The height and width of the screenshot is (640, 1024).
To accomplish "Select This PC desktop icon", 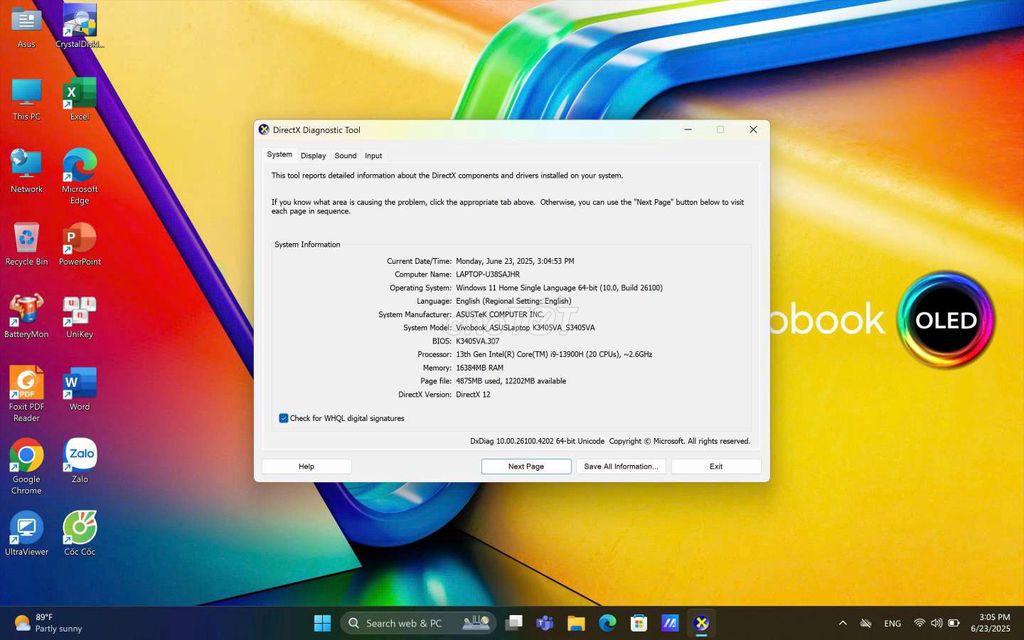I will point(26,99).
